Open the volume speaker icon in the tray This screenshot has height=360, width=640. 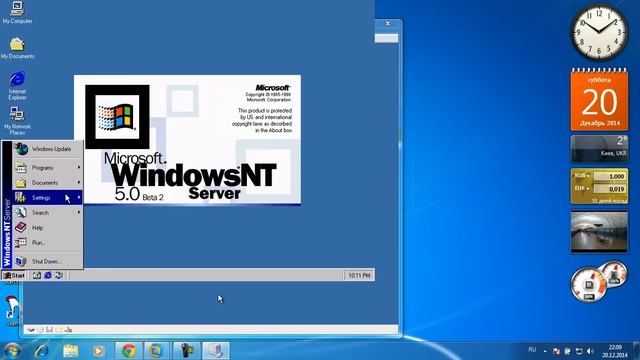tap(590, 351)
